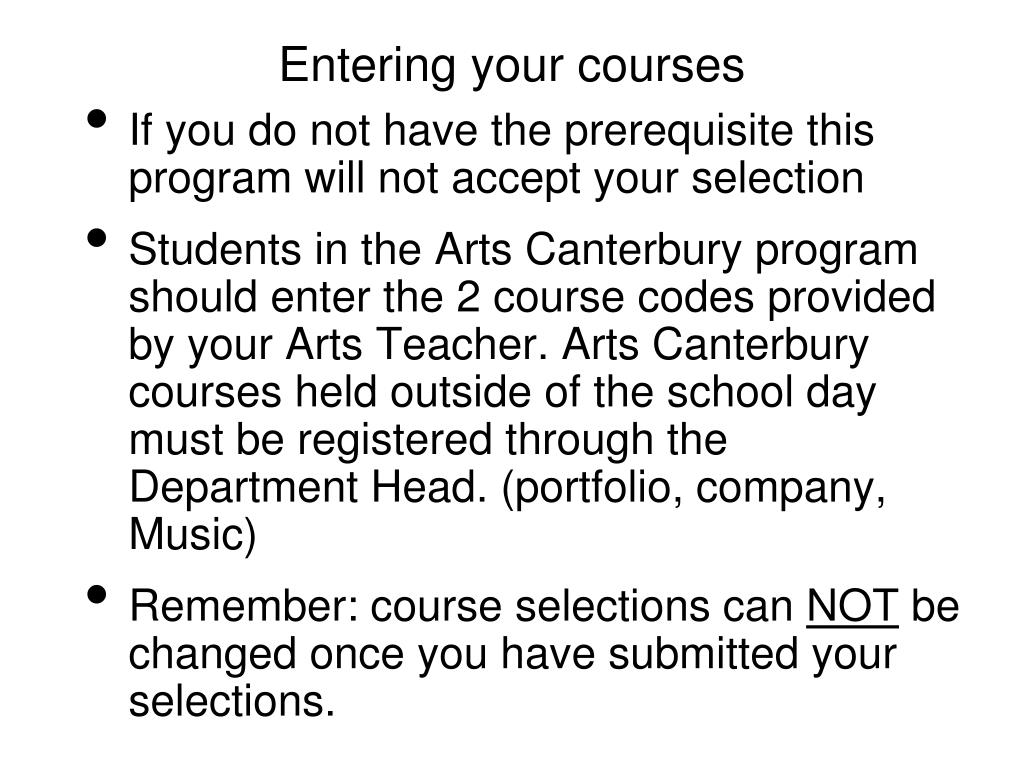Image resolution: width=1024 pixels, height=768 pixels.
Task: Click 'Students in the Arts Canterbury program' line
Action: (523, 251)
